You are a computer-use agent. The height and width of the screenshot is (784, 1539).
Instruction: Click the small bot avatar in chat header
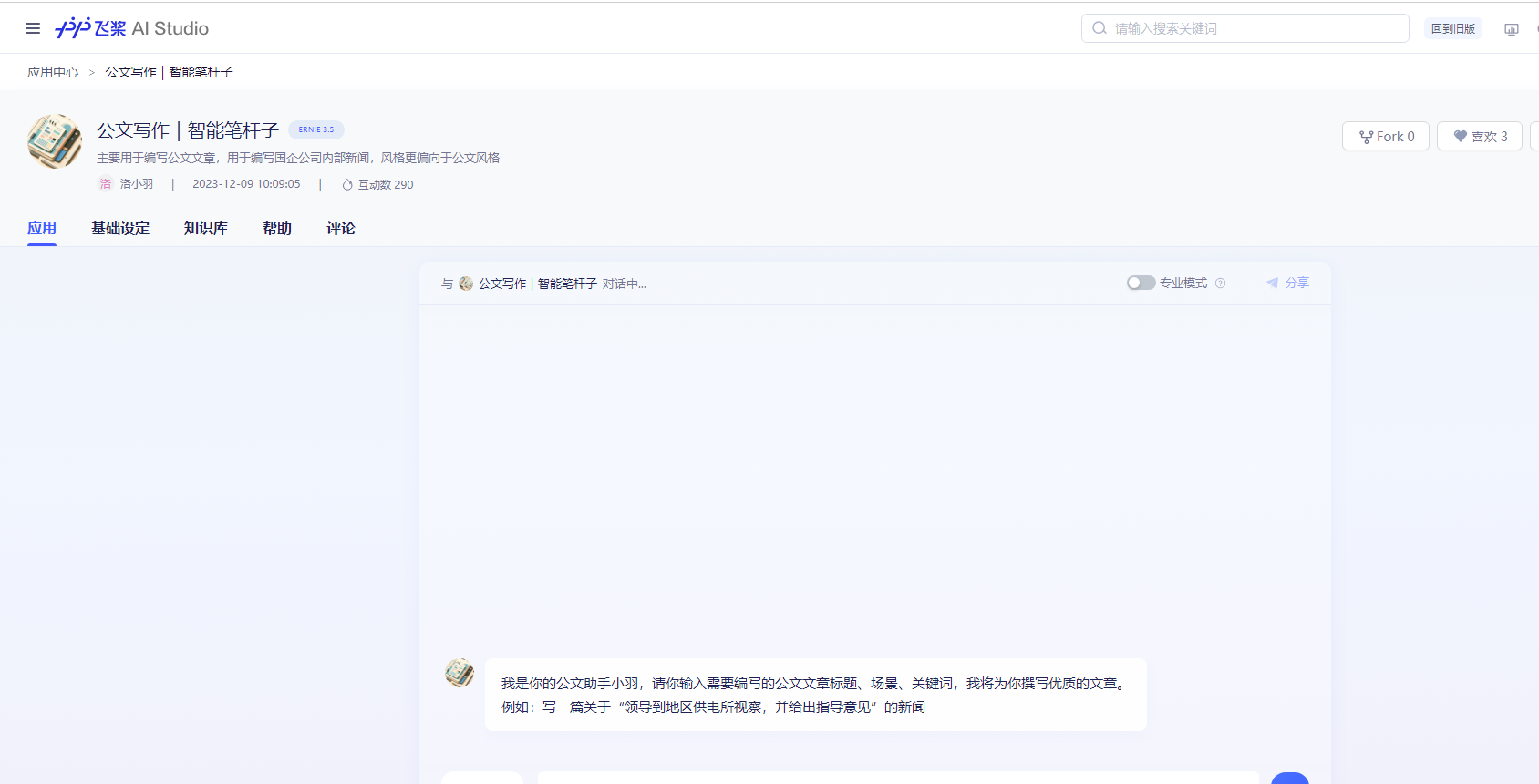point(466,284)
